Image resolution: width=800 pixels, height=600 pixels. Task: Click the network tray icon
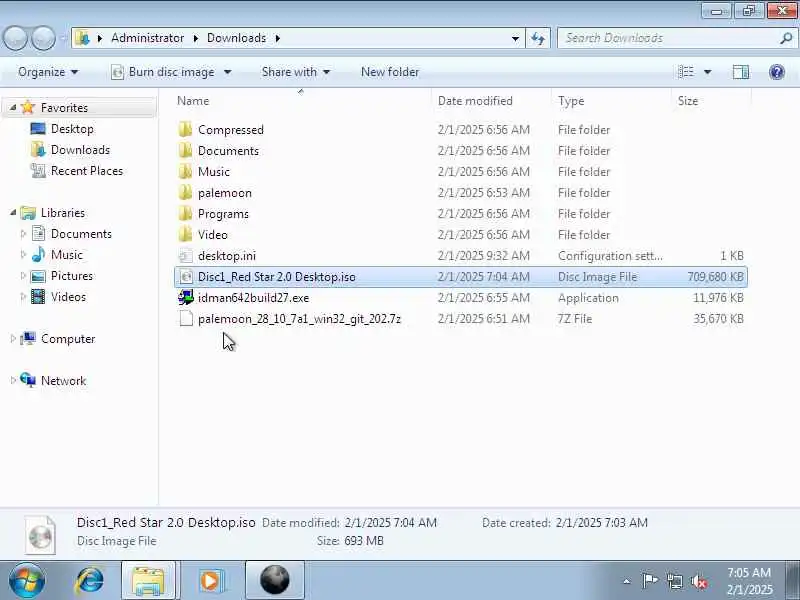[675, 581]
